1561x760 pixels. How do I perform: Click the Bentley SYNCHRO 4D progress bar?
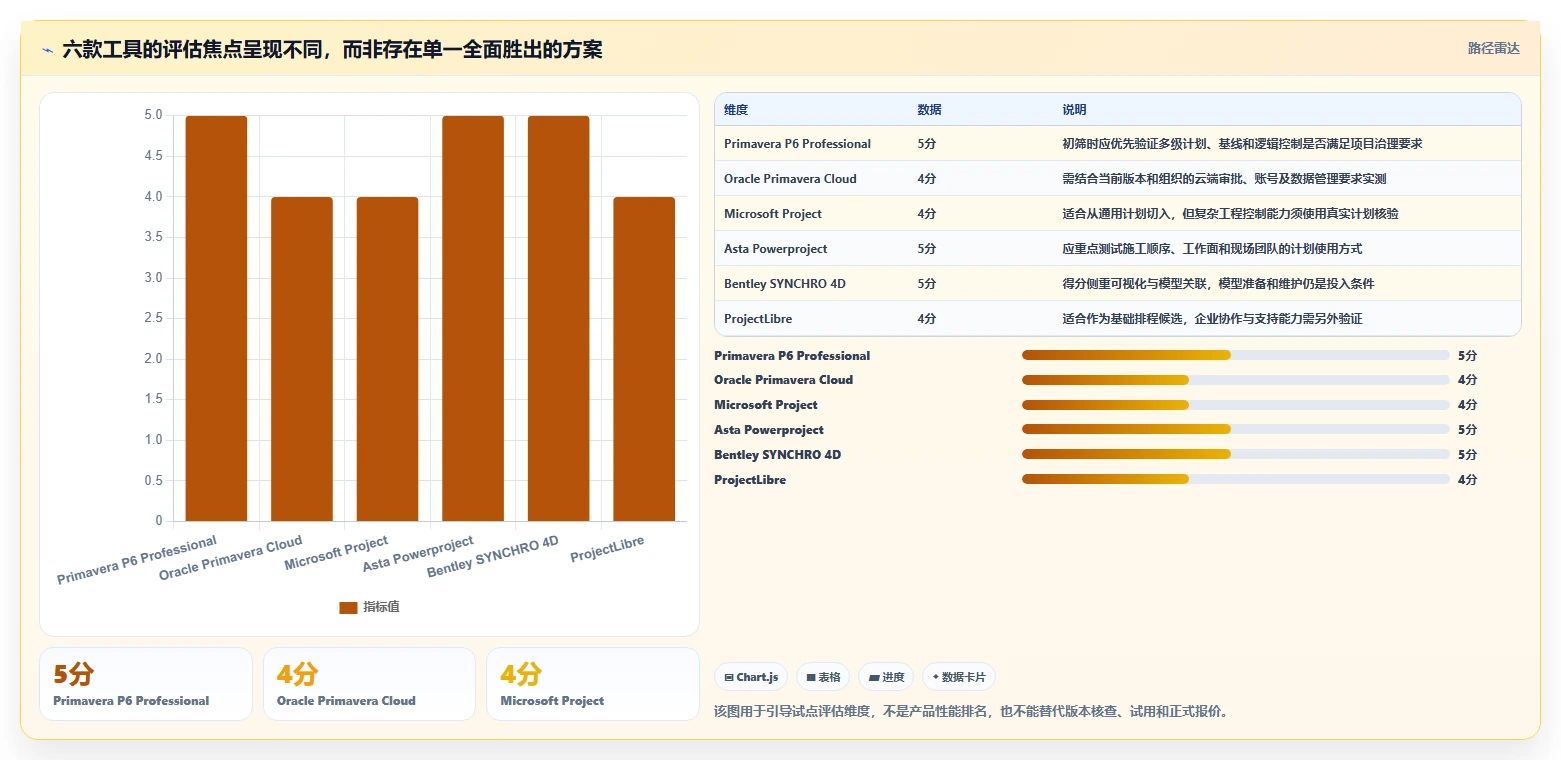click(x=1235, y=455)
